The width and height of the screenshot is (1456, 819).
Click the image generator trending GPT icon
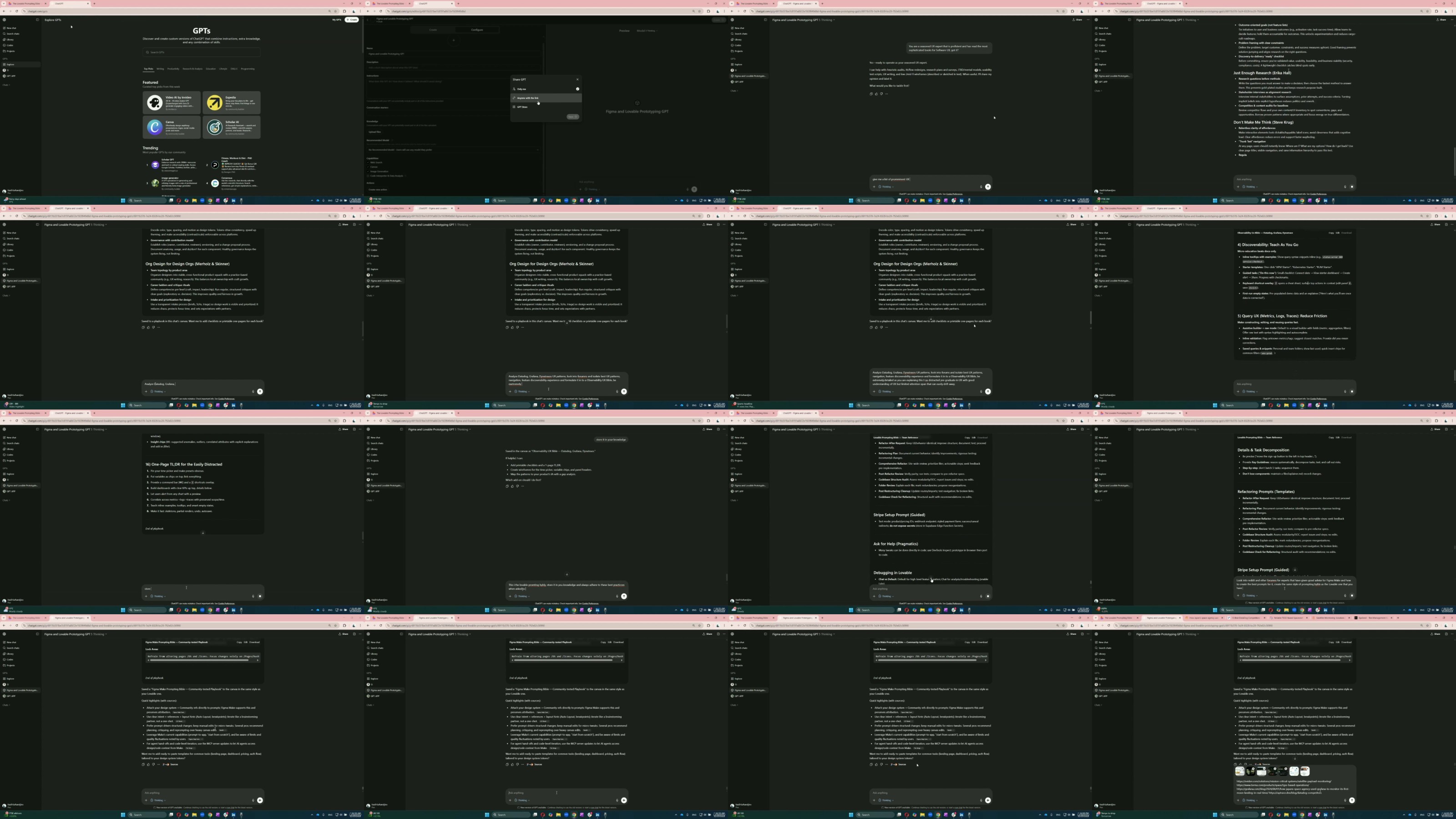coord(155,183)
